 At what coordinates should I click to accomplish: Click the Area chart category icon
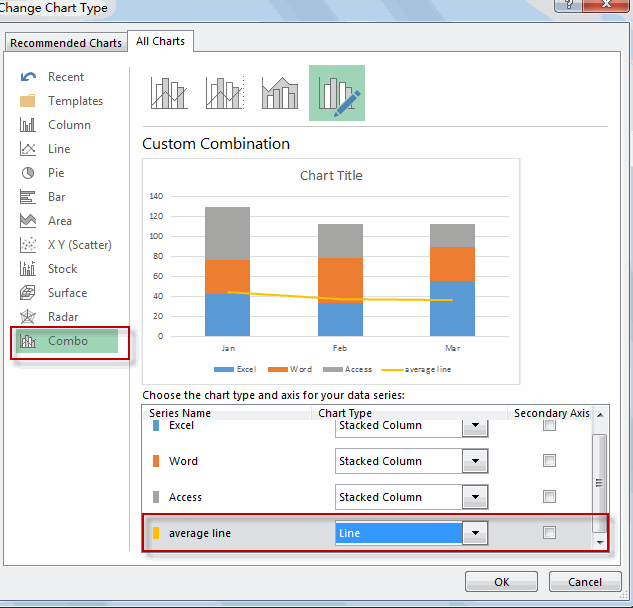(x=28, y=221)
